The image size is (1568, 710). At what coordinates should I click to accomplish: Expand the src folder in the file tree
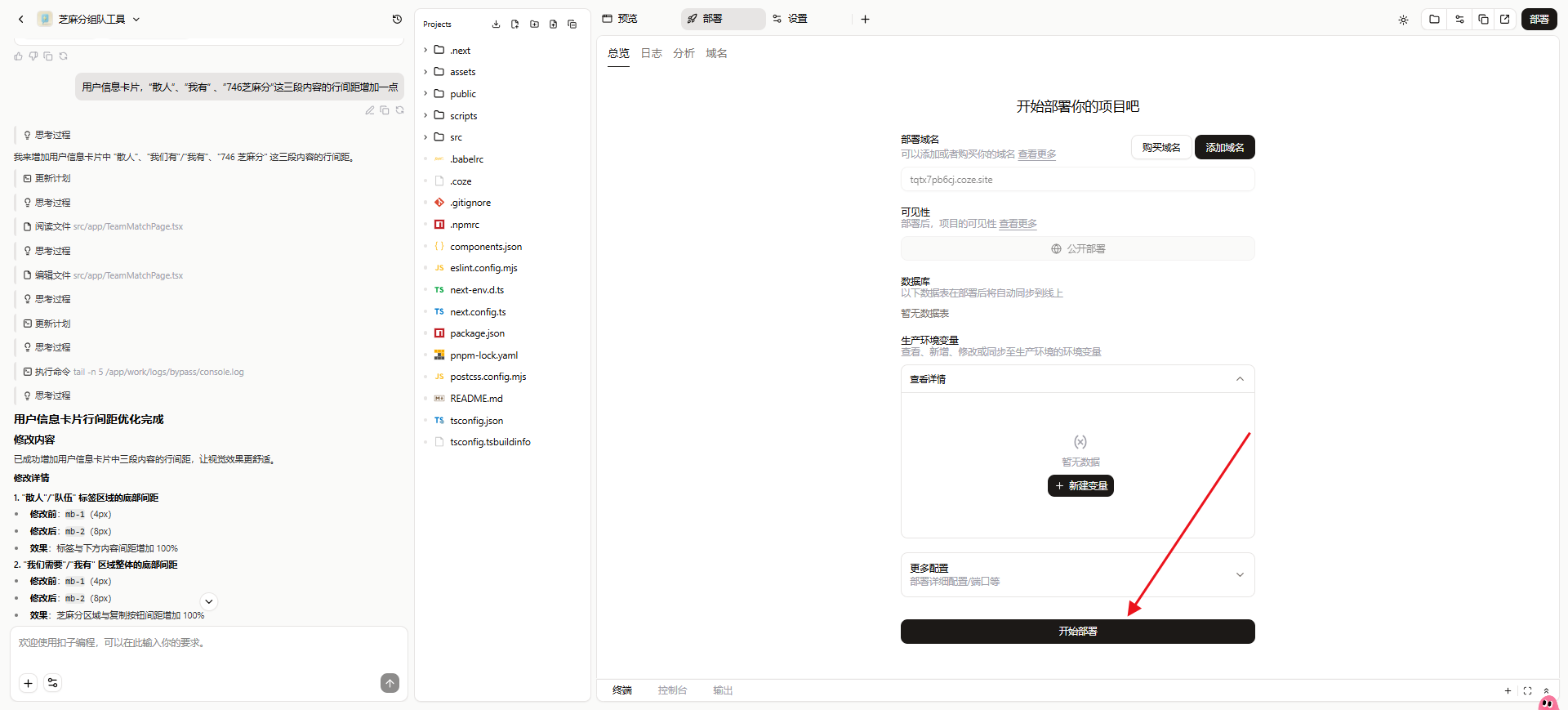(x=456, y=137)
